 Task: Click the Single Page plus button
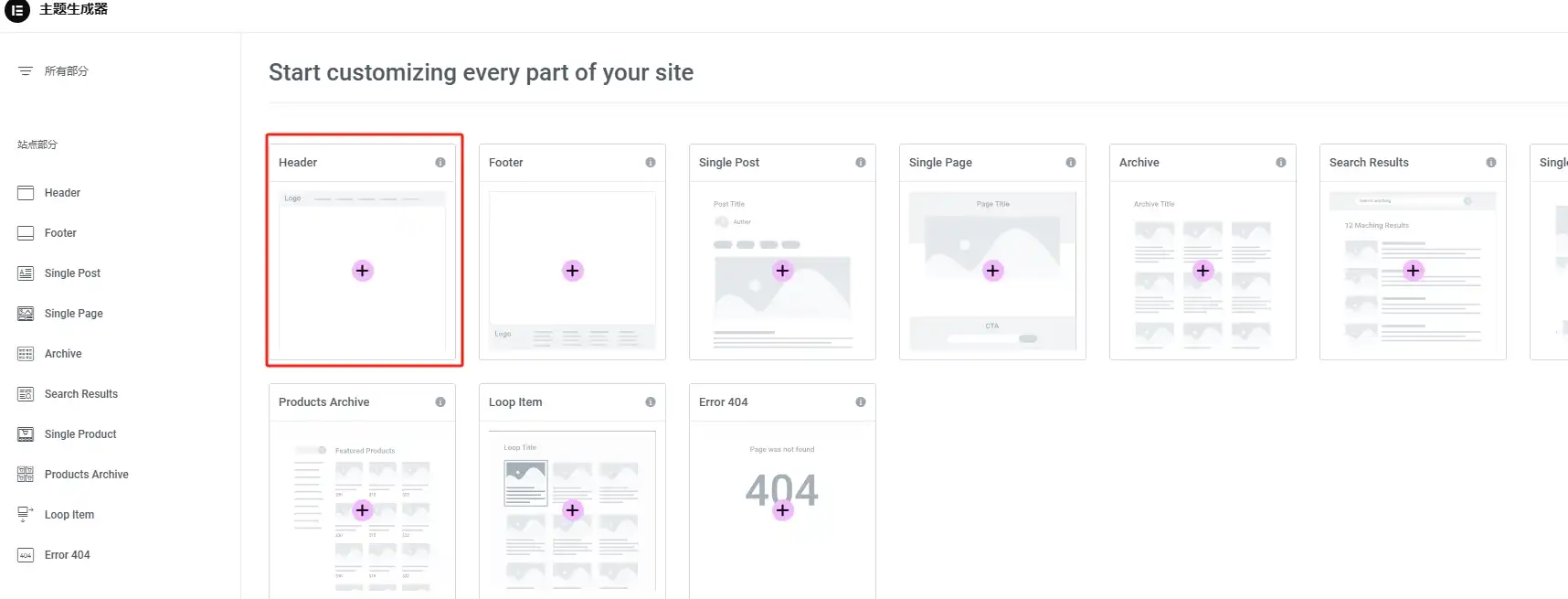993,271
